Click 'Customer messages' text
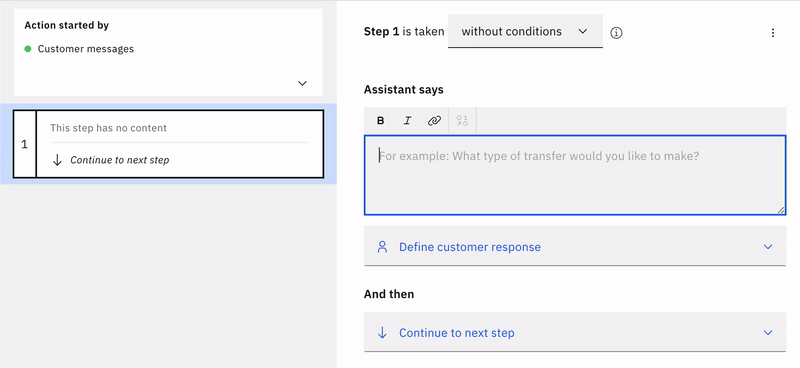The height and width of the screenshot is (368, 800). tap(86, 49)
